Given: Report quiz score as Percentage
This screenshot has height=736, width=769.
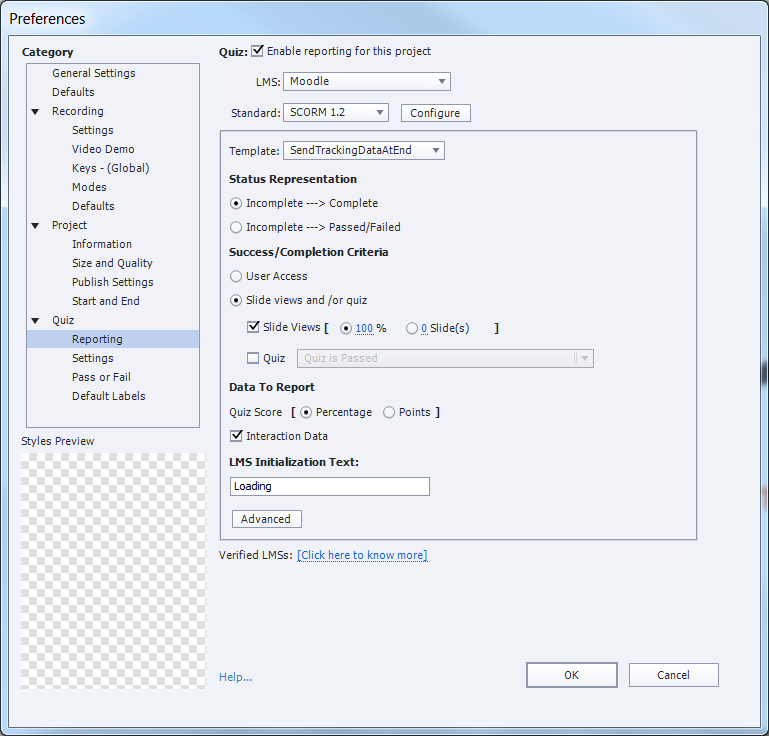Looking at the screenshot, I should (x=306, y=412).
